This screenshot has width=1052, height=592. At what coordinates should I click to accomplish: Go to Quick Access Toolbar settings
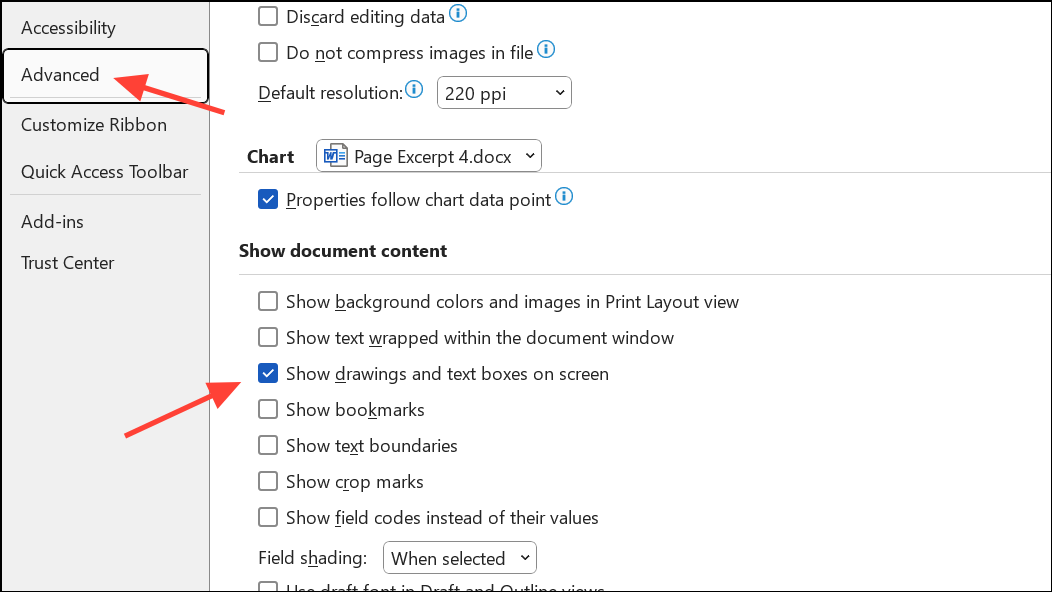[x=105, y=172]
